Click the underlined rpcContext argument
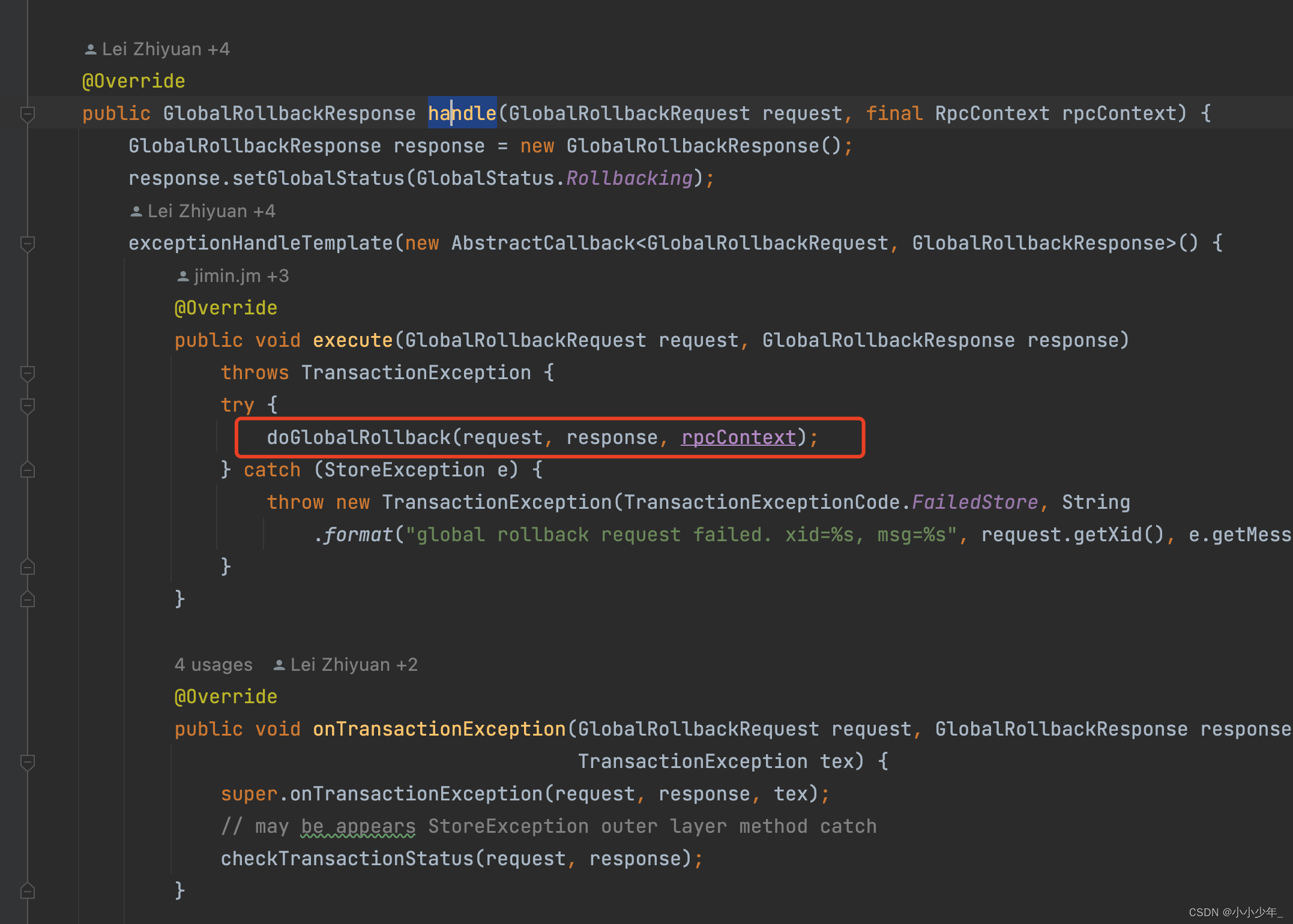Screen dimensions: 1293x924 (x=739, y=437)
